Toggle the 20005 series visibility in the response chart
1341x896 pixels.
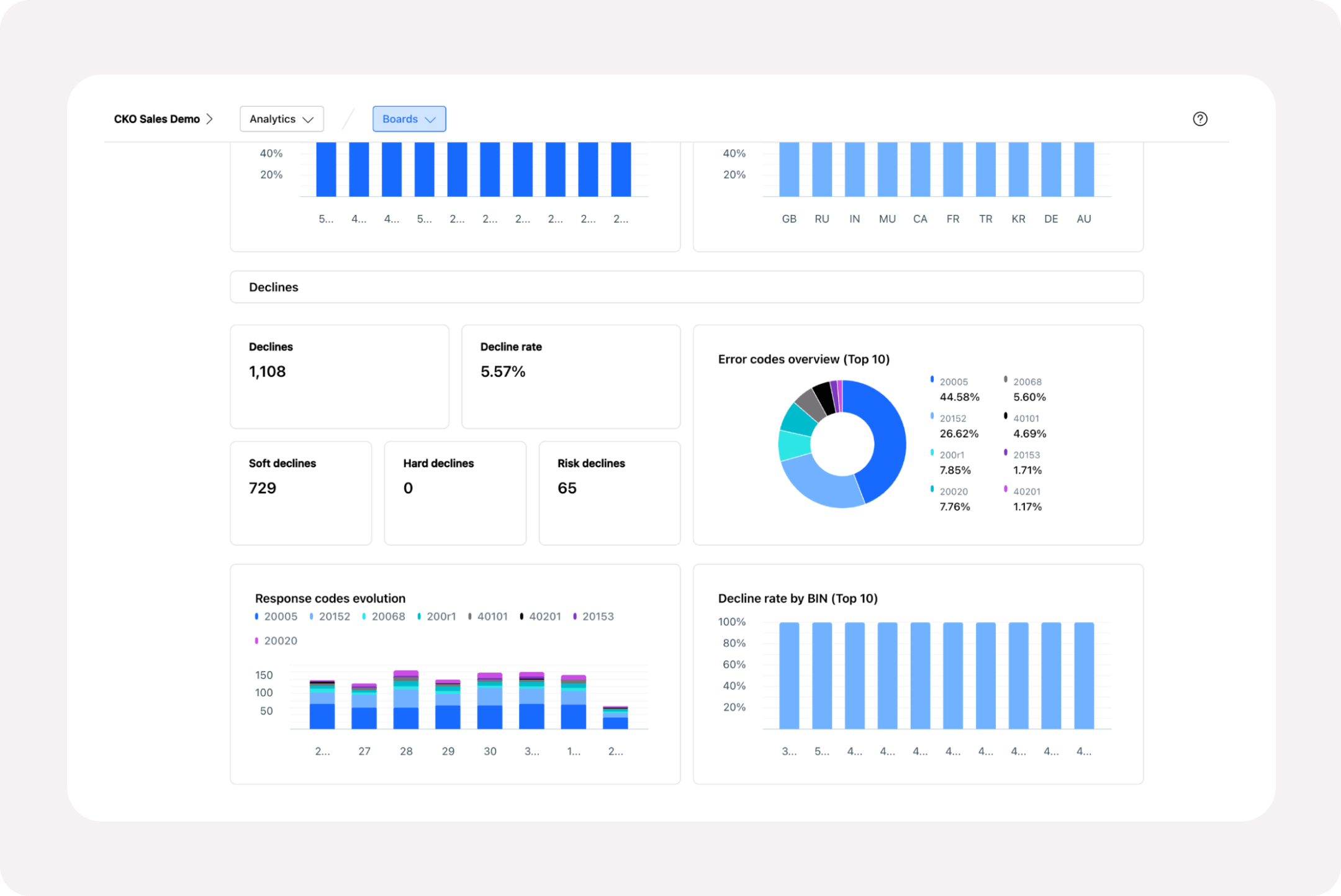[x=257, y=616]
